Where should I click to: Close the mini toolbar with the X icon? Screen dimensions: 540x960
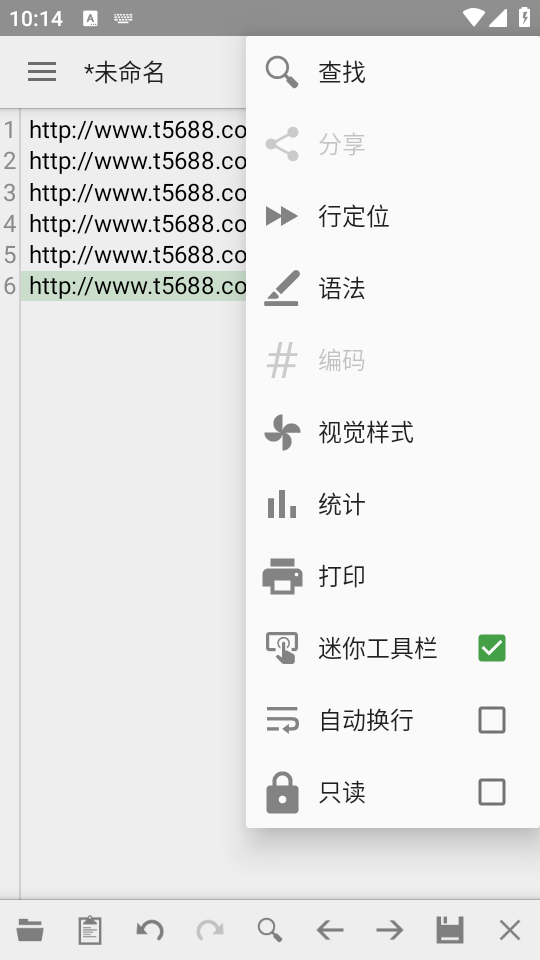(x=510, y=930)
